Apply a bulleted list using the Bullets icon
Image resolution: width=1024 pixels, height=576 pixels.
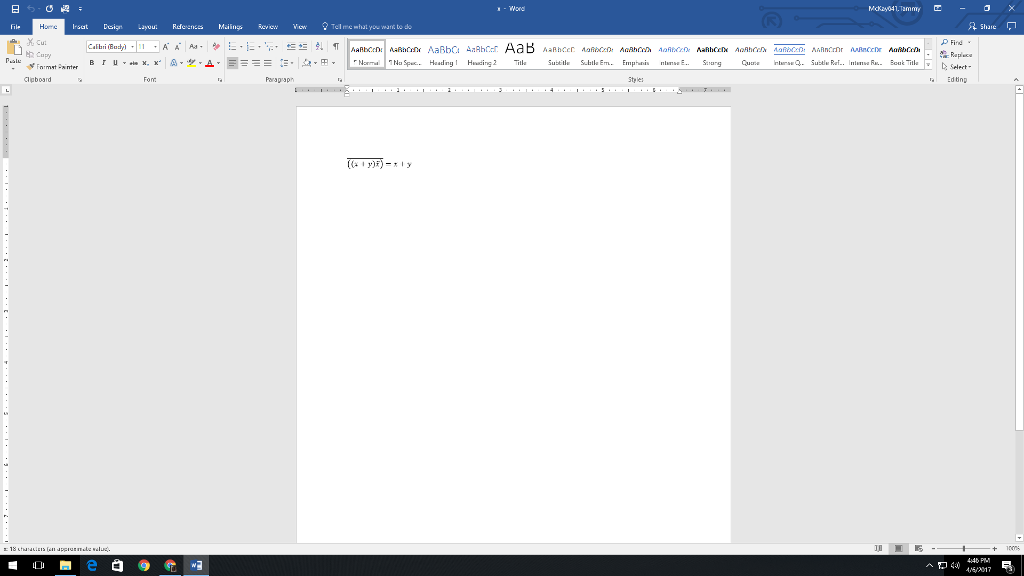pyautogui.click(x=232, y=47)
